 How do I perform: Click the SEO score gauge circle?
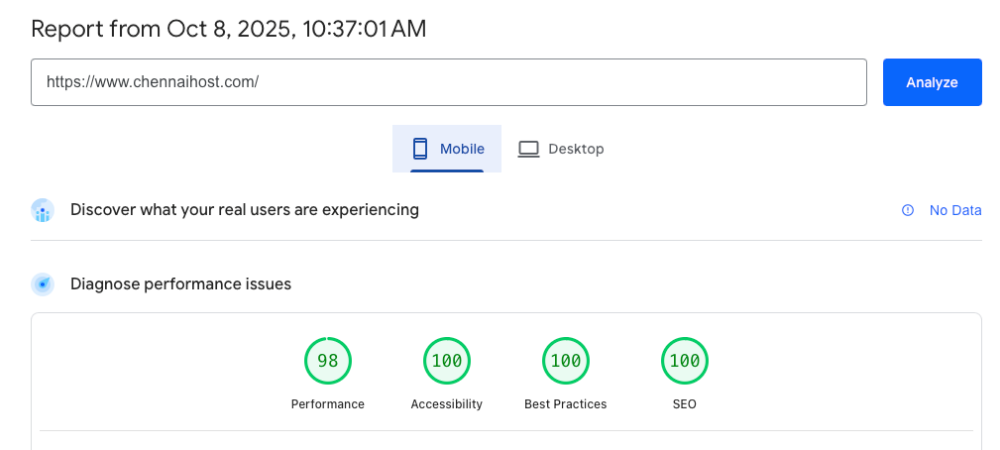pyautogui.click(x=685, y=361)
